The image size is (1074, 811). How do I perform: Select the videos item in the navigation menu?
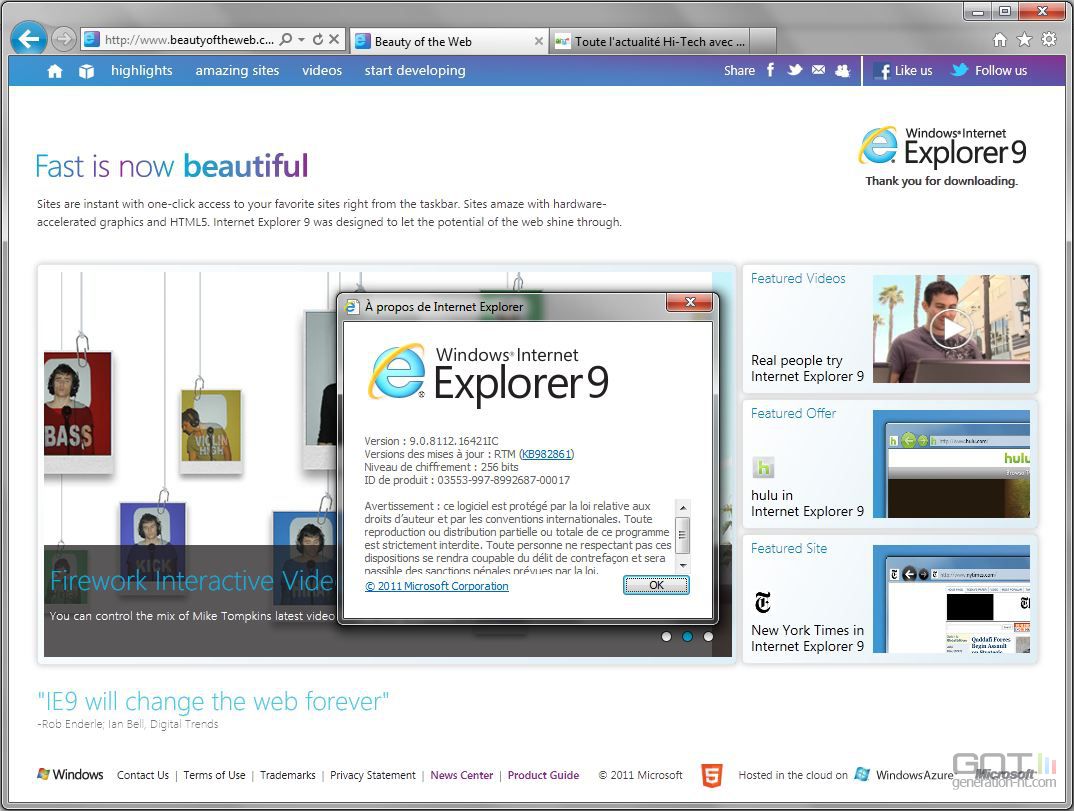click(x=321, y=70)
